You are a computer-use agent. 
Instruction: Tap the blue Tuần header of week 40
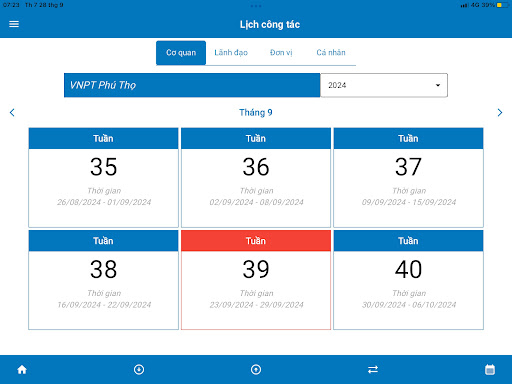tap(408, 241)
